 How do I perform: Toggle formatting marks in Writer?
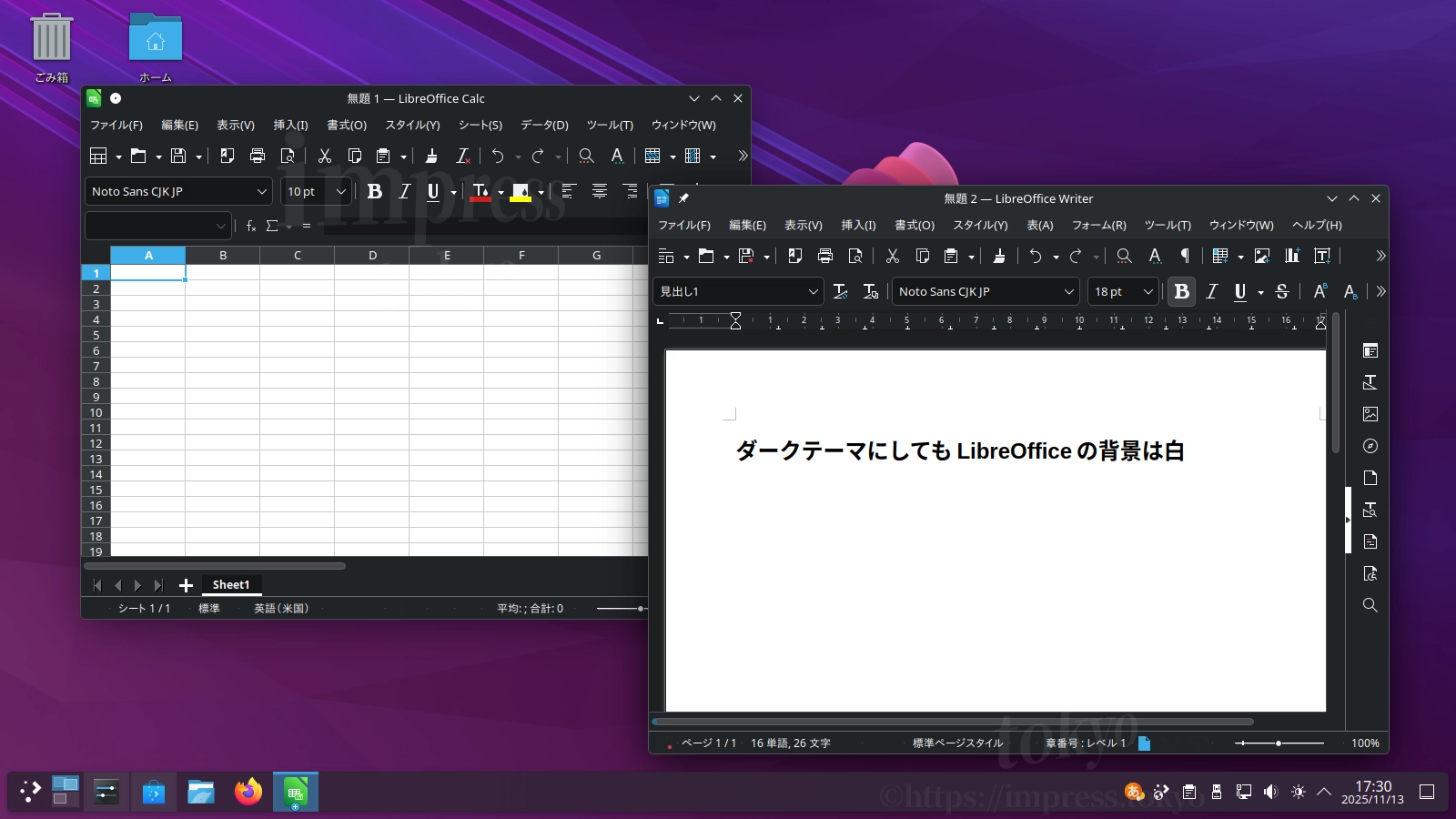pyautogui.click(x=1185, y=256)
